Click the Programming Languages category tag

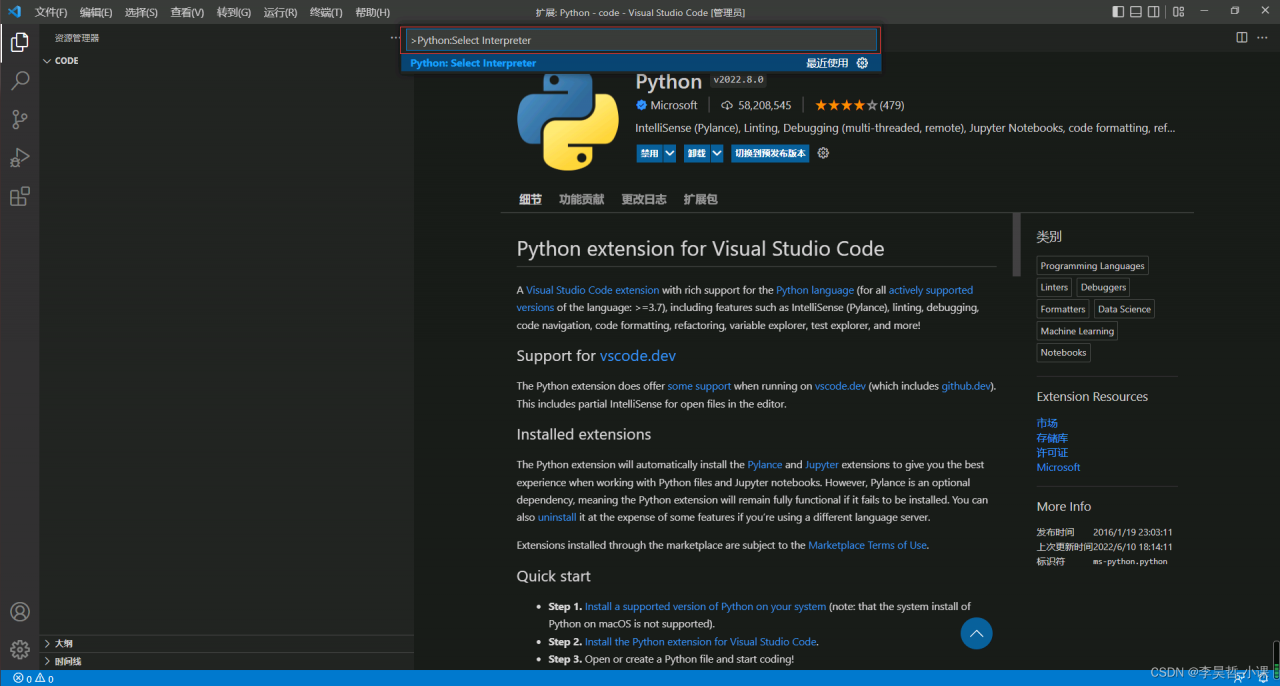click(1092, 266)
